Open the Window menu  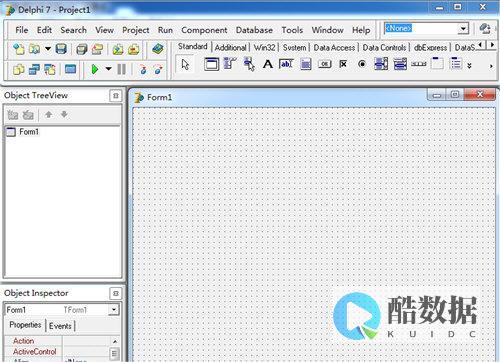tap(327, 30)
